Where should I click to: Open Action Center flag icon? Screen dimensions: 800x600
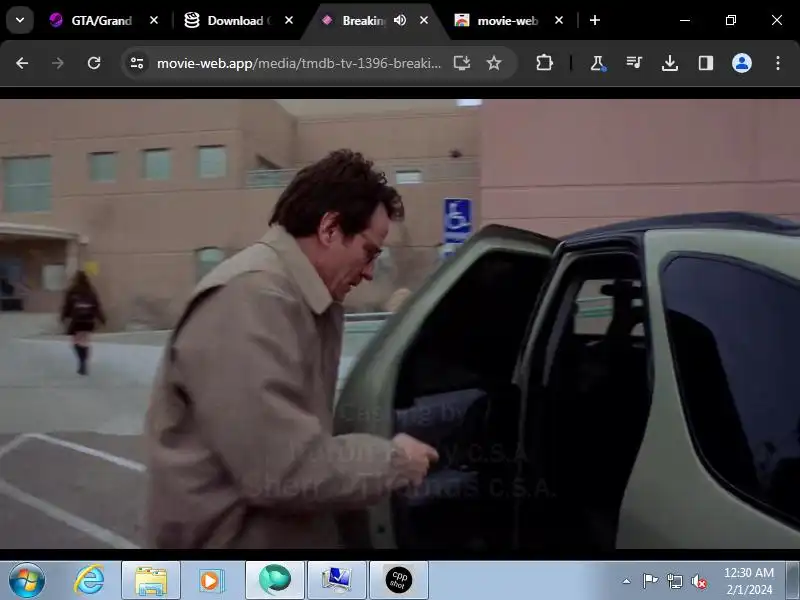(650, 581)
